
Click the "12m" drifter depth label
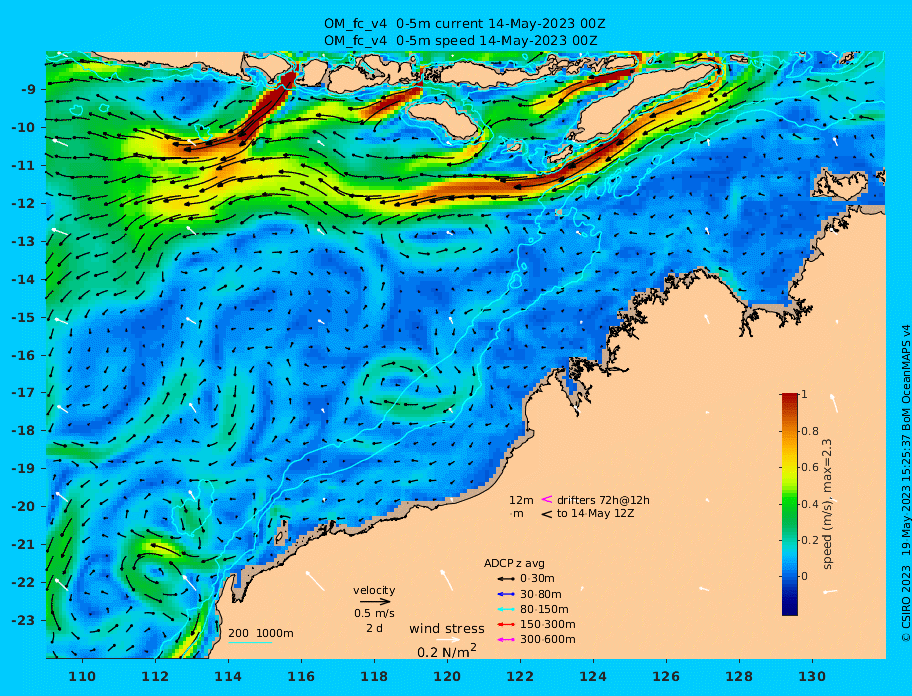(521, 500)
